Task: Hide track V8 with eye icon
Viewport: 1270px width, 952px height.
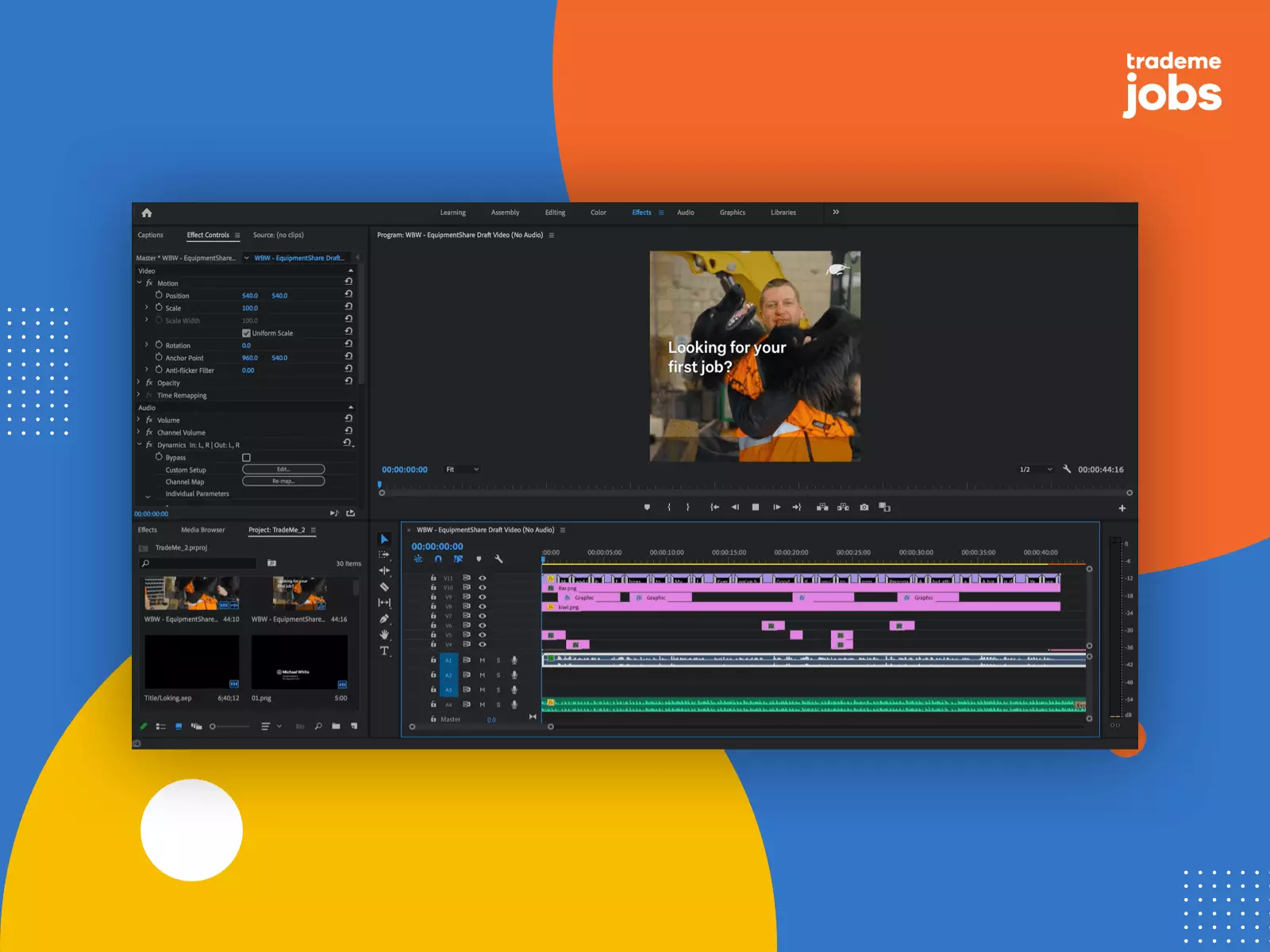Action: [x=482, y=606]
